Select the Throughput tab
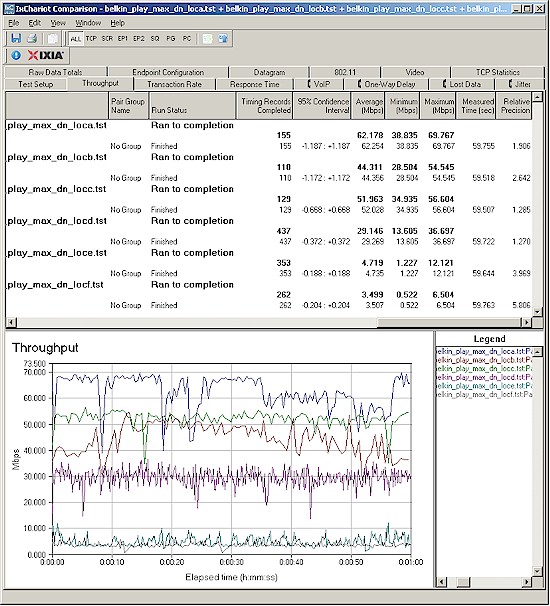 click(x=100, y=83)
